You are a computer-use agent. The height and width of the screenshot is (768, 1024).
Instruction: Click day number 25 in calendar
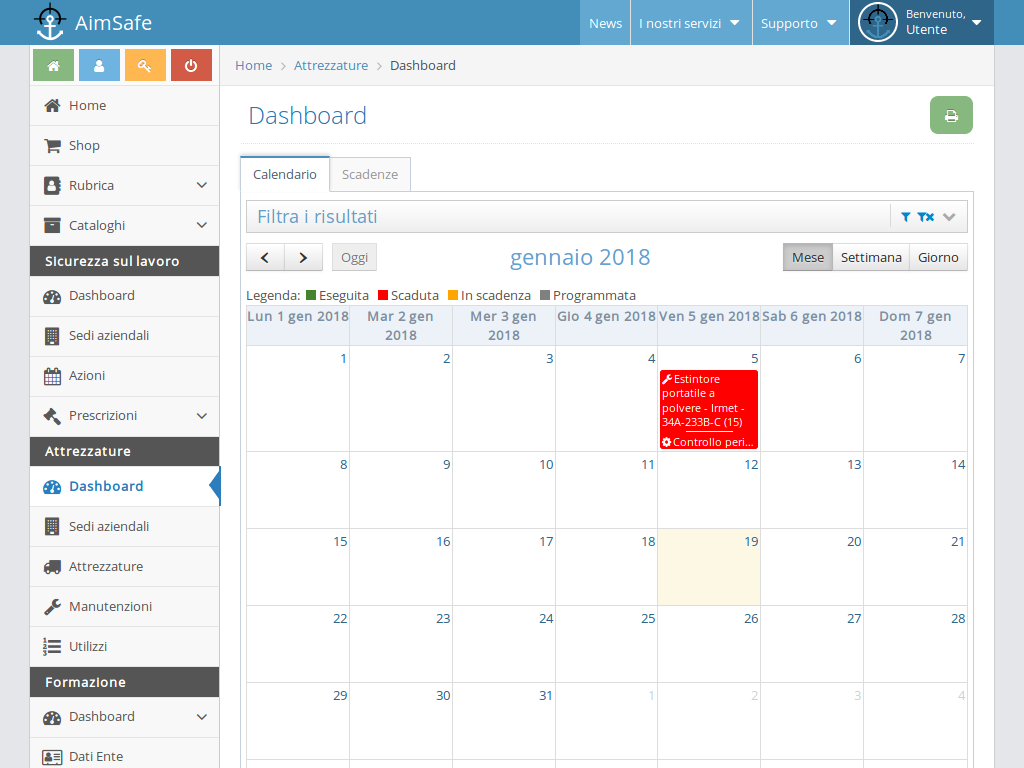[648, 618]
